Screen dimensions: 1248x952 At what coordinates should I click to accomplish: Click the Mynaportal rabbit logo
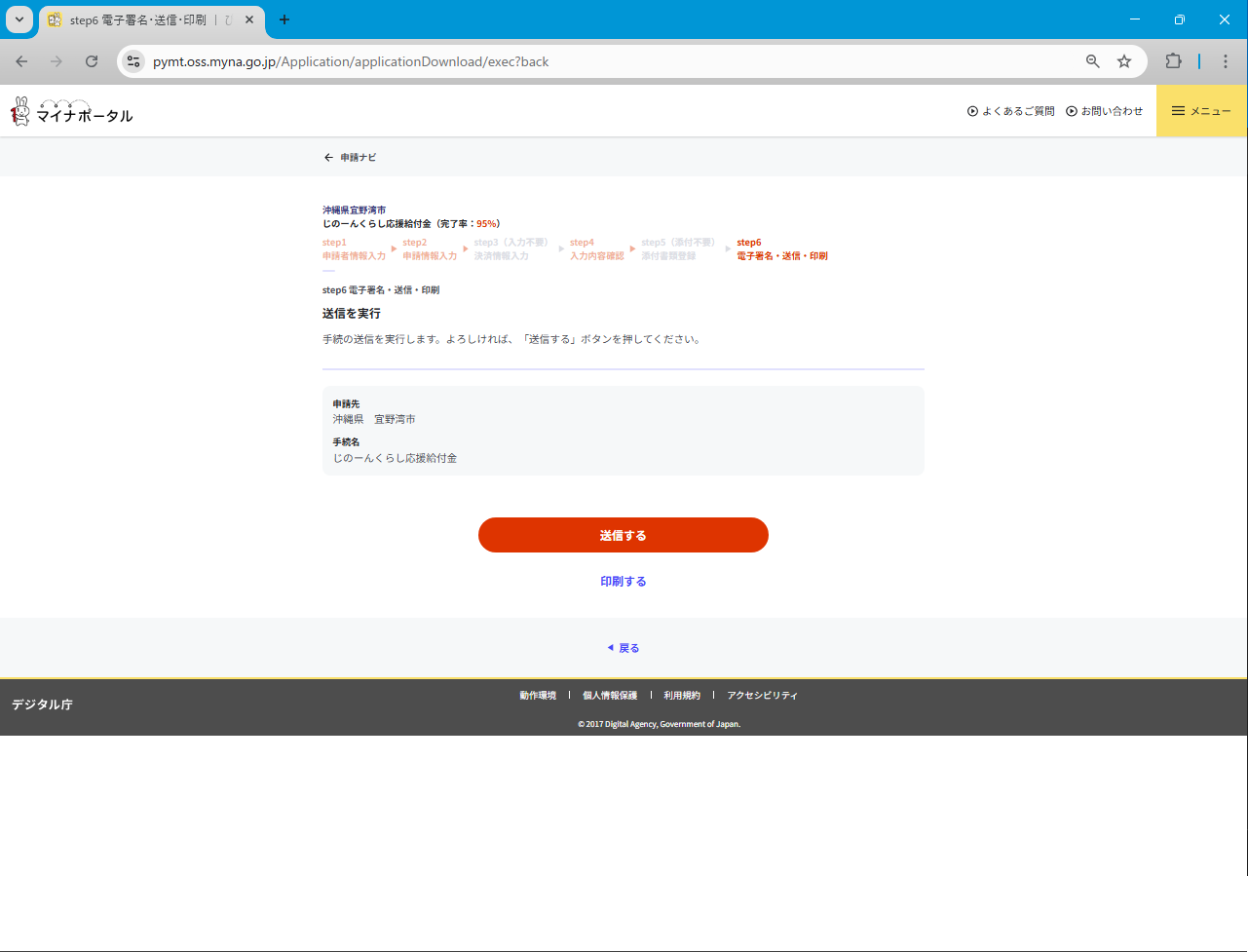tap(71, 112)
